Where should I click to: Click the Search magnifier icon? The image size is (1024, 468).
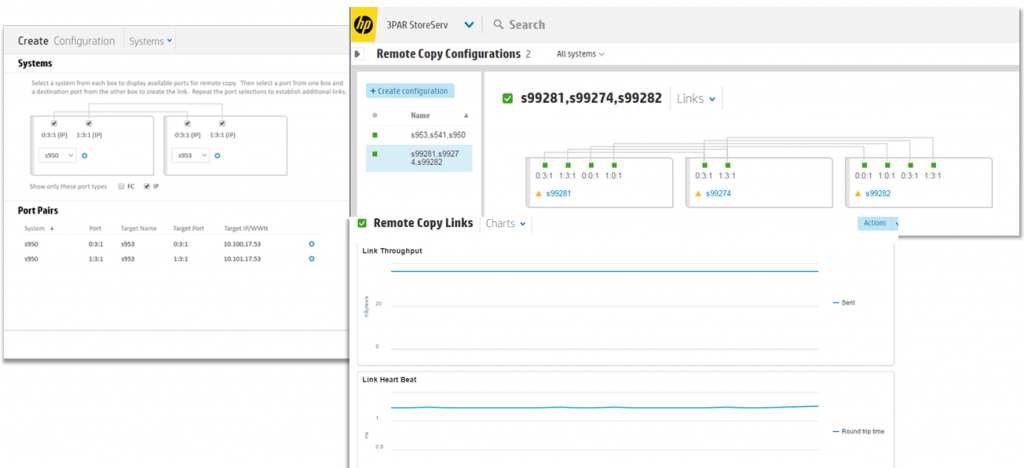[x=498, y=25]
